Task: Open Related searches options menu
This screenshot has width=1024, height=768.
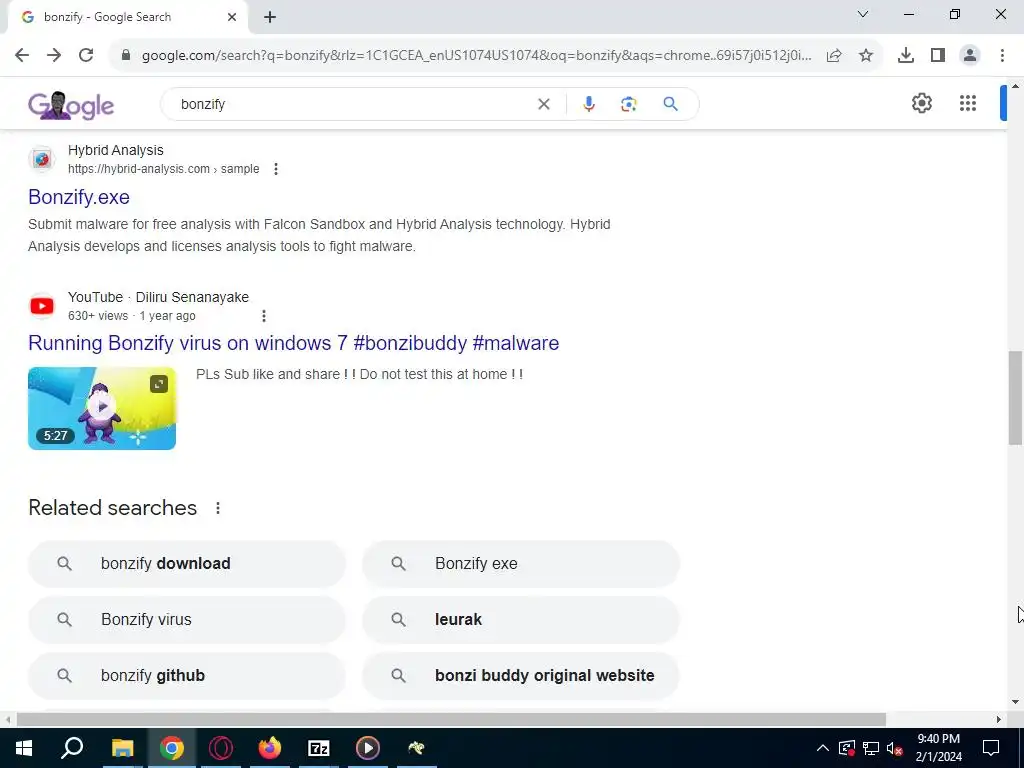Action: click(217, 508)
